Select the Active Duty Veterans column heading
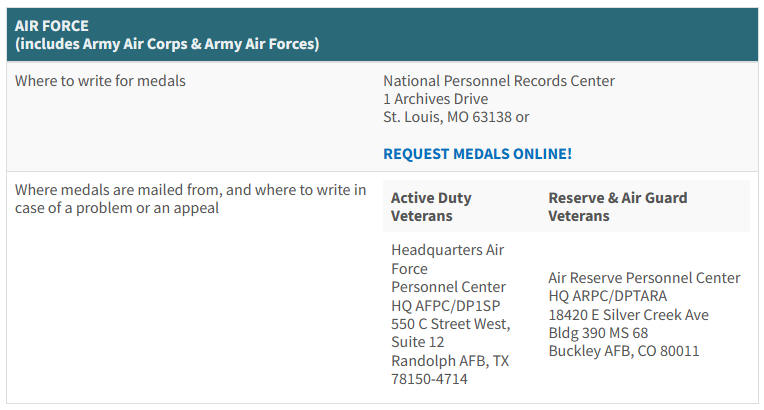 [431, 207]
